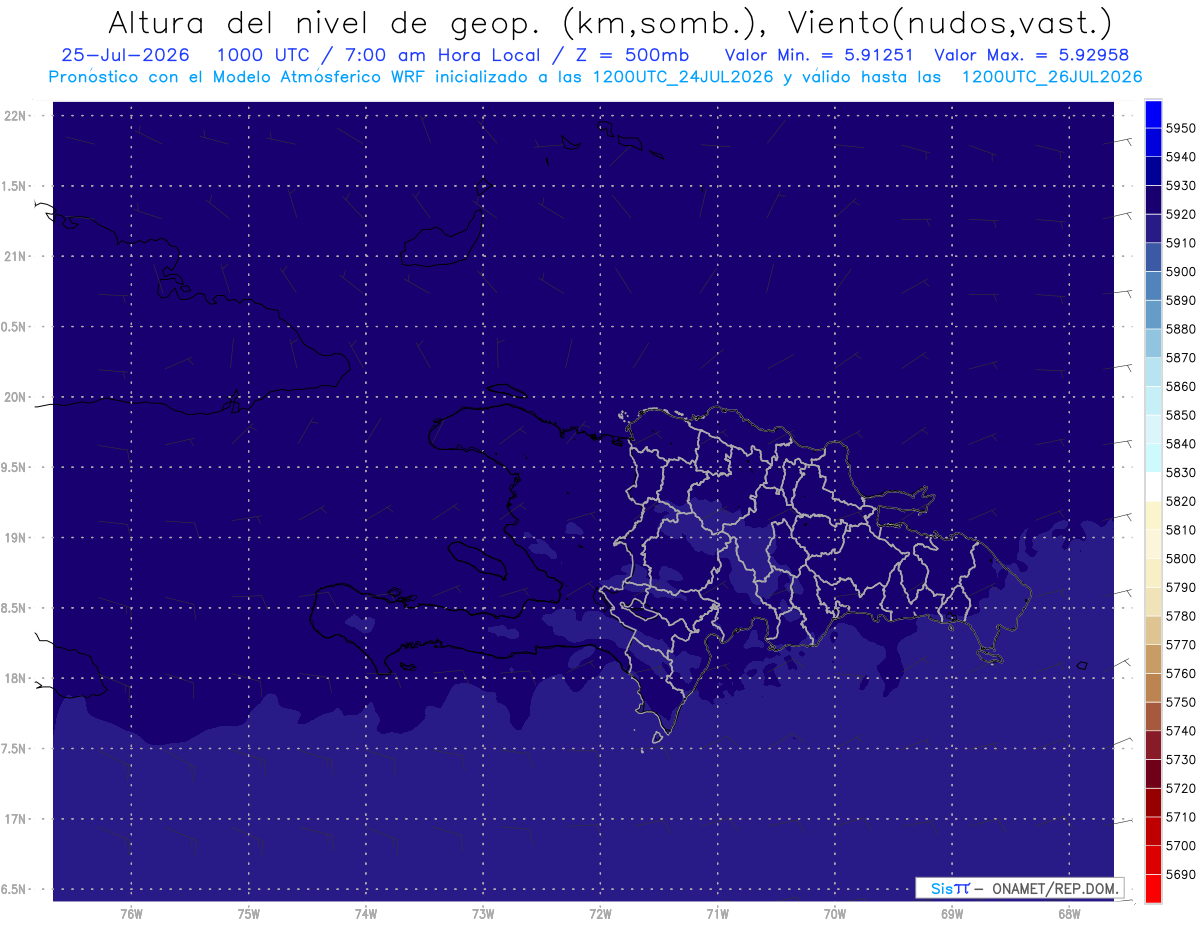Click the "75W" longitude label
1200x927 pixels.
pyautogui.click(x=248, y=913)
